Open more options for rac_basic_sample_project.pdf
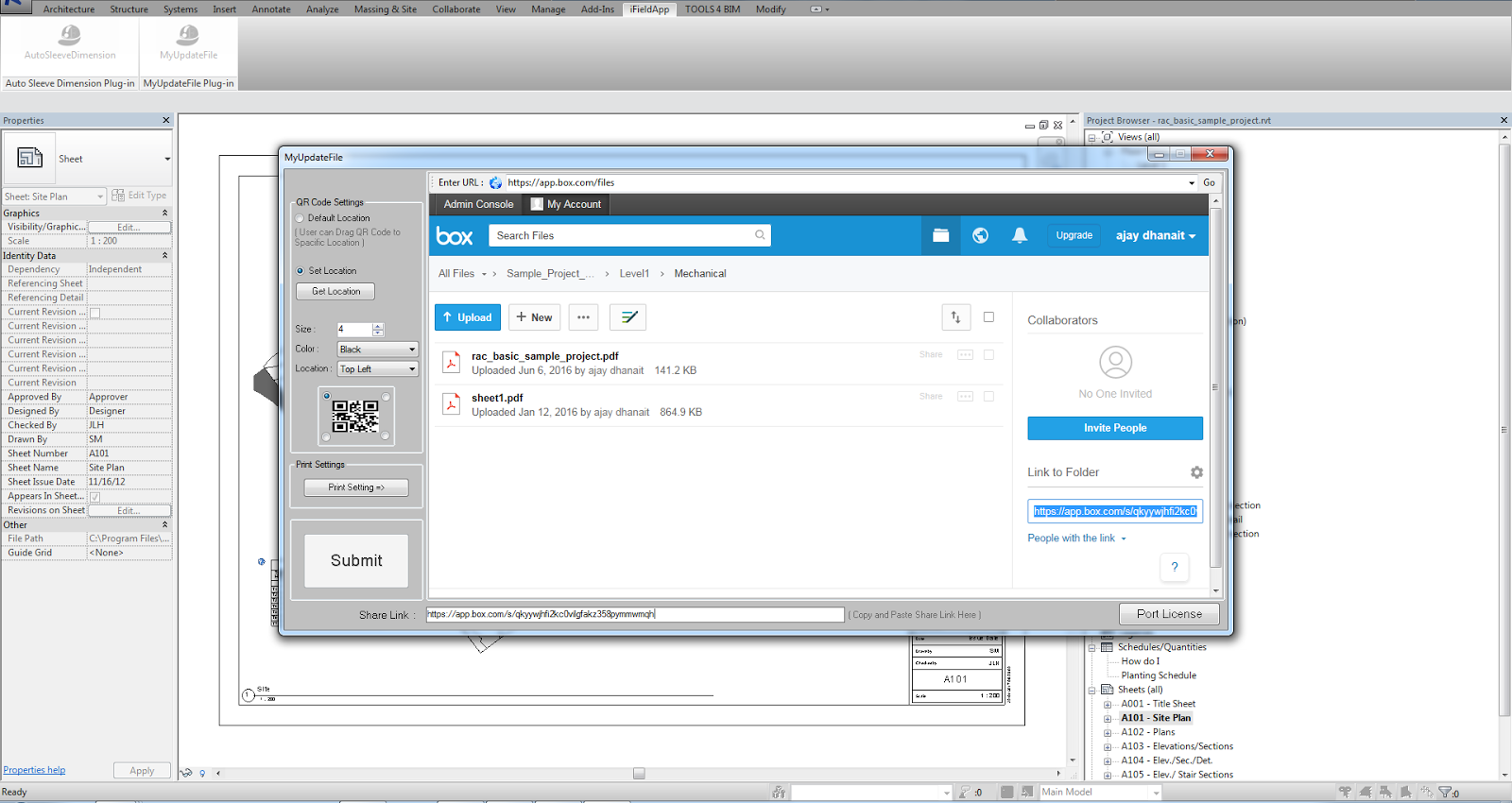Viewport: 1512px width, 803px height. [x=965, y=355]
